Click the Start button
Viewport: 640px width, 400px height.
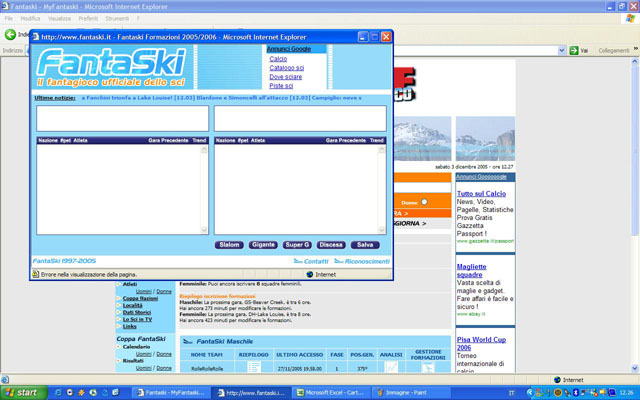click(23, 393)
